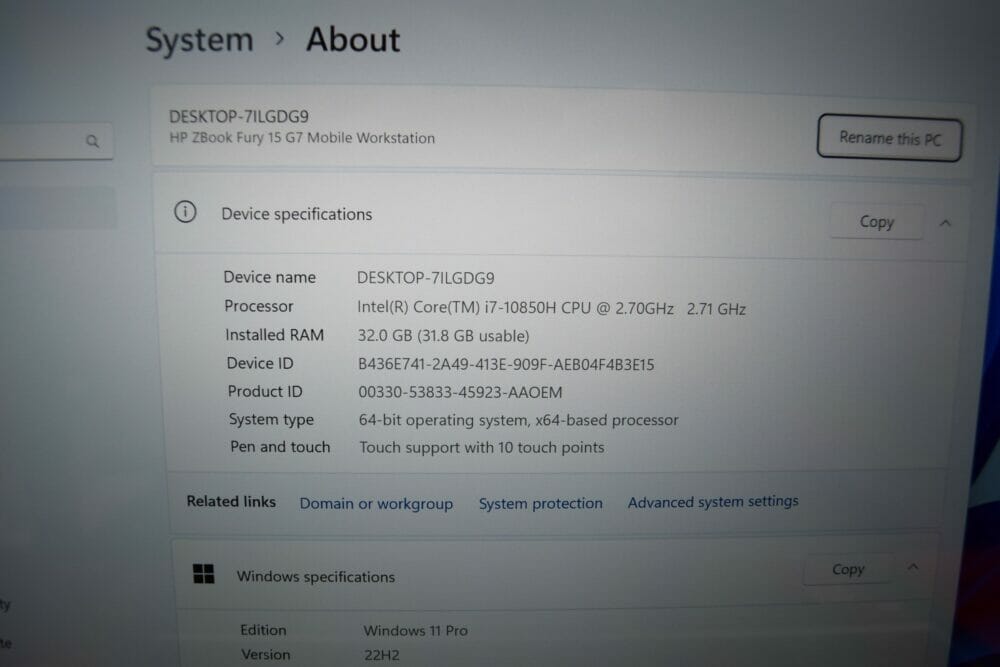Click the 22H2 version value

pyautogui.click(x=381, y=655)
